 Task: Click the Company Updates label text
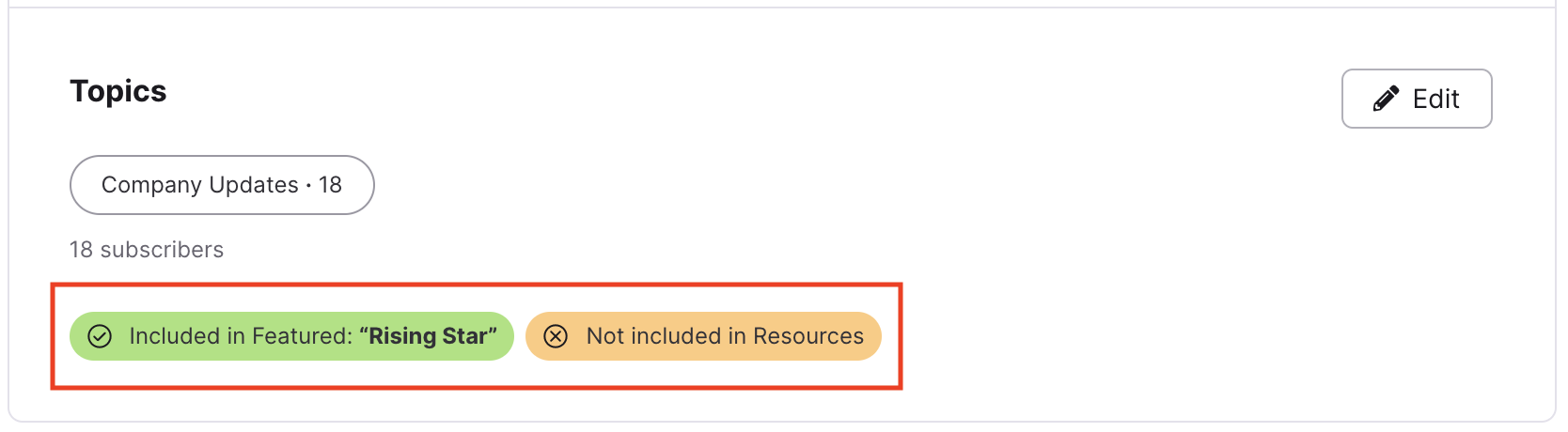(200, 185)
